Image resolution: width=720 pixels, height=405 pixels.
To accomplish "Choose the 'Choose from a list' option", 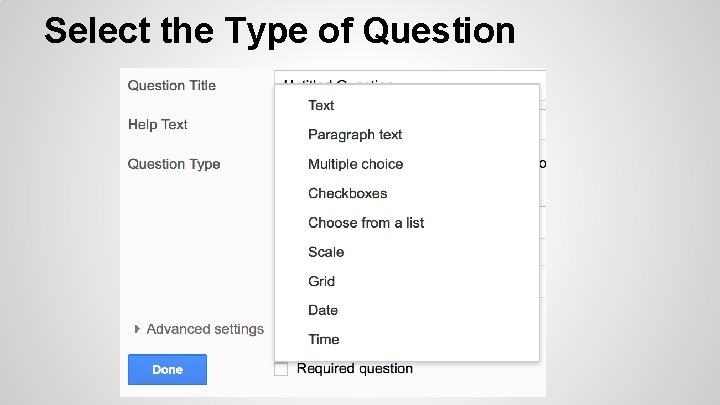I will [x=366, y=222].
